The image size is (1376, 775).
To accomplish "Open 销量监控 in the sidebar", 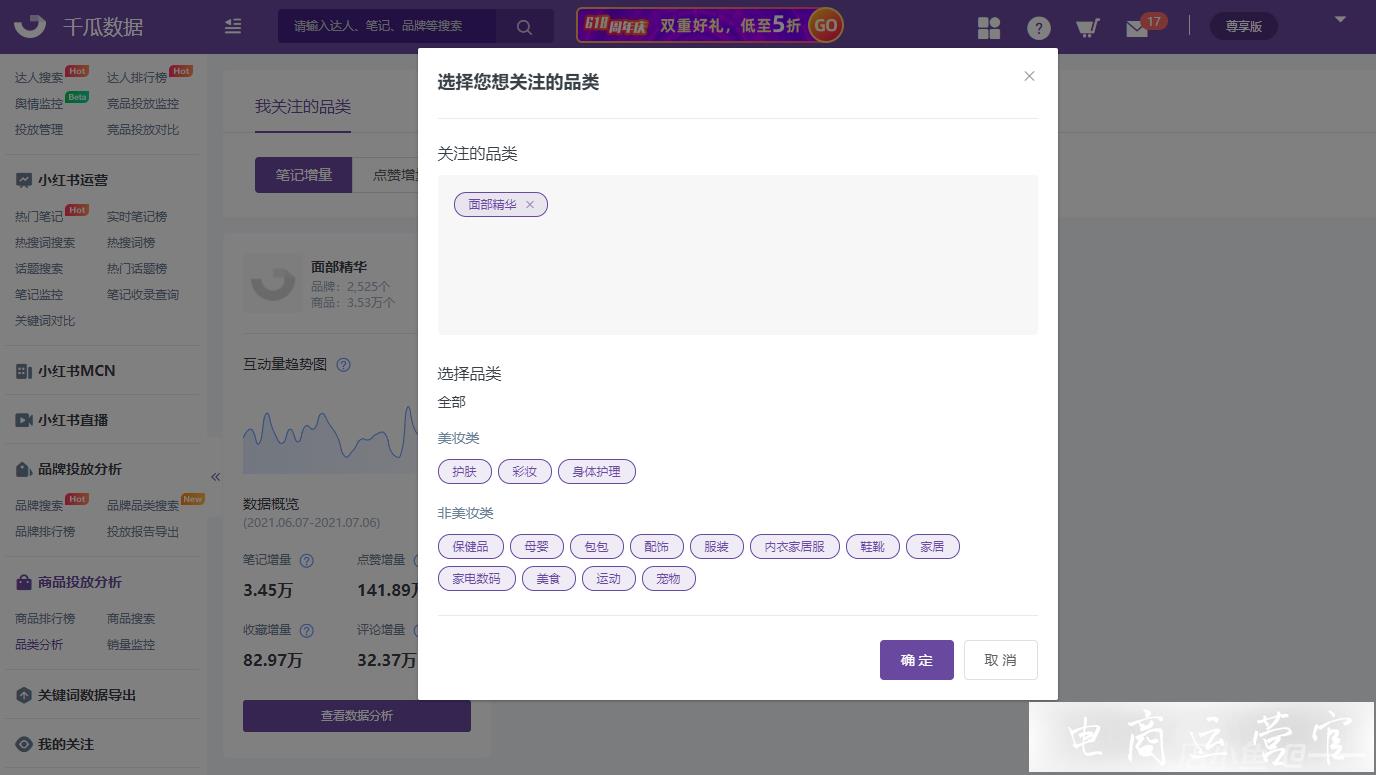I will tap(131, 644).
